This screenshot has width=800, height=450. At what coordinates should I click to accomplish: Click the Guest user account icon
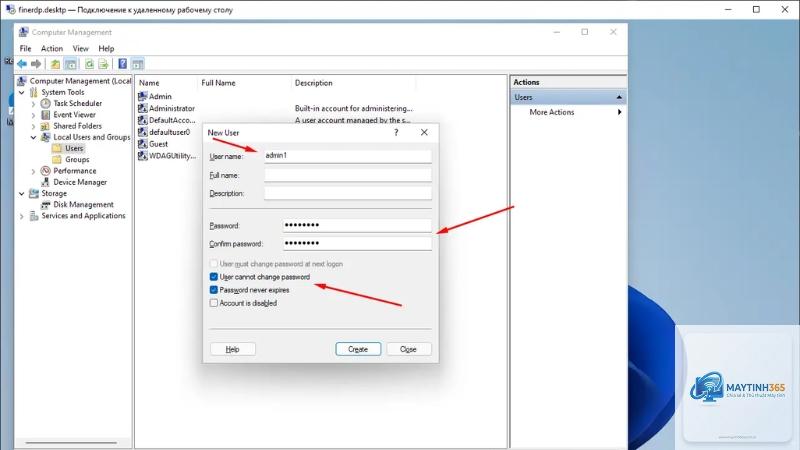point(142,144)
